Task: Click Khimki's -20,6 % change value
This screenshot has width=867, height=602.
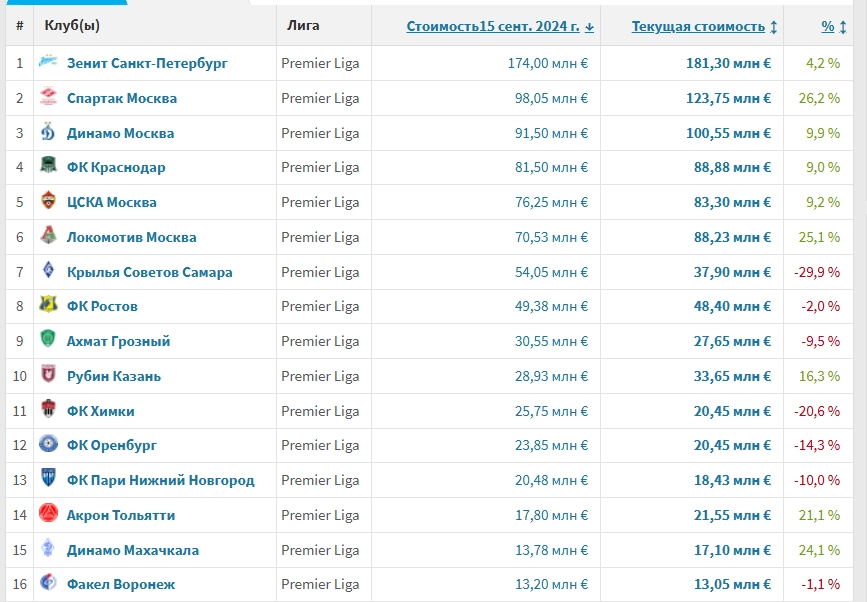Action: (x=817, y=411)
